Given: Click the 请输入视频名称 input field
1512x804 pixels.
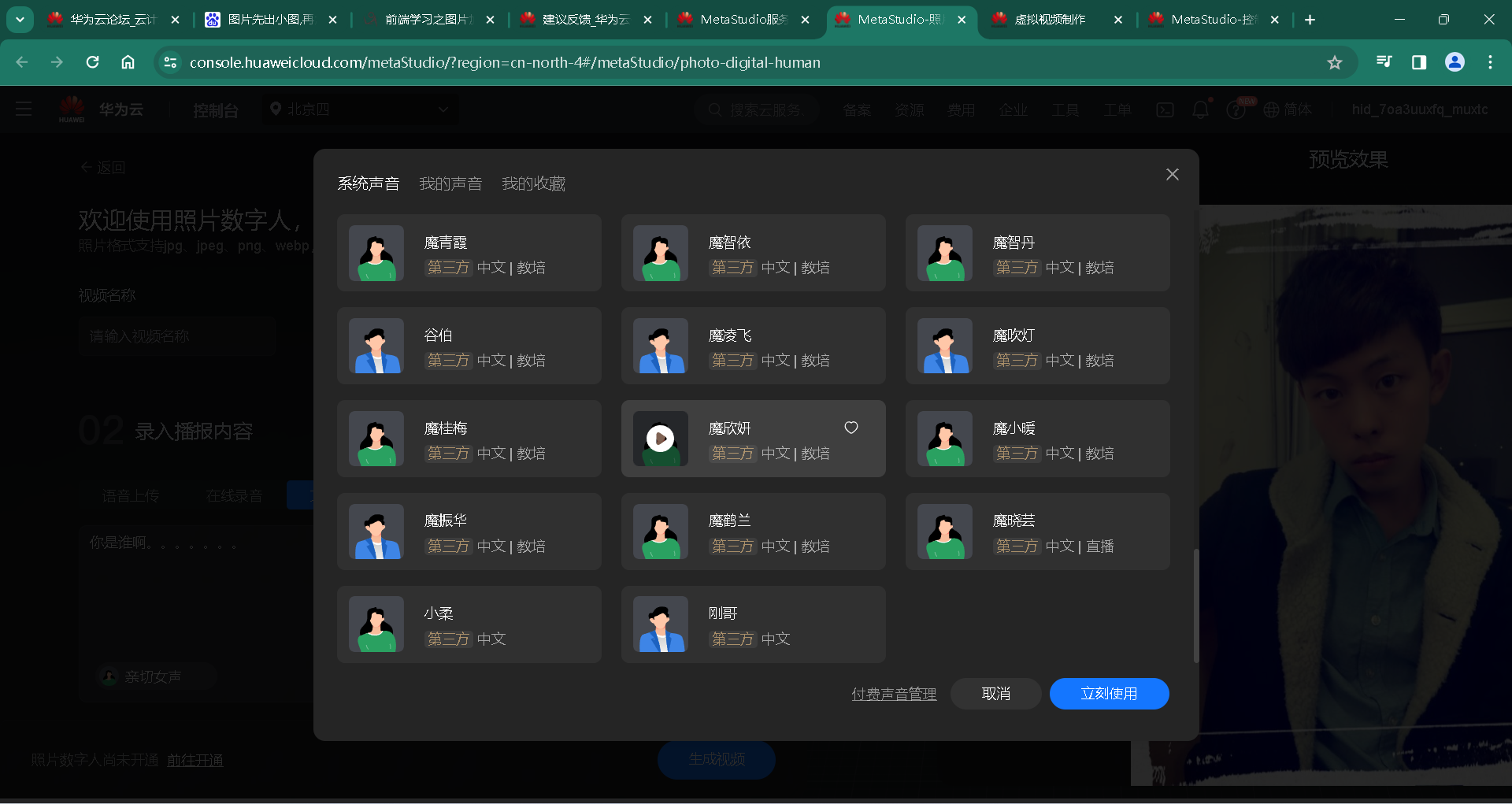Looking at the screenshot, I should pyautogui.click(x=176, y=336).
